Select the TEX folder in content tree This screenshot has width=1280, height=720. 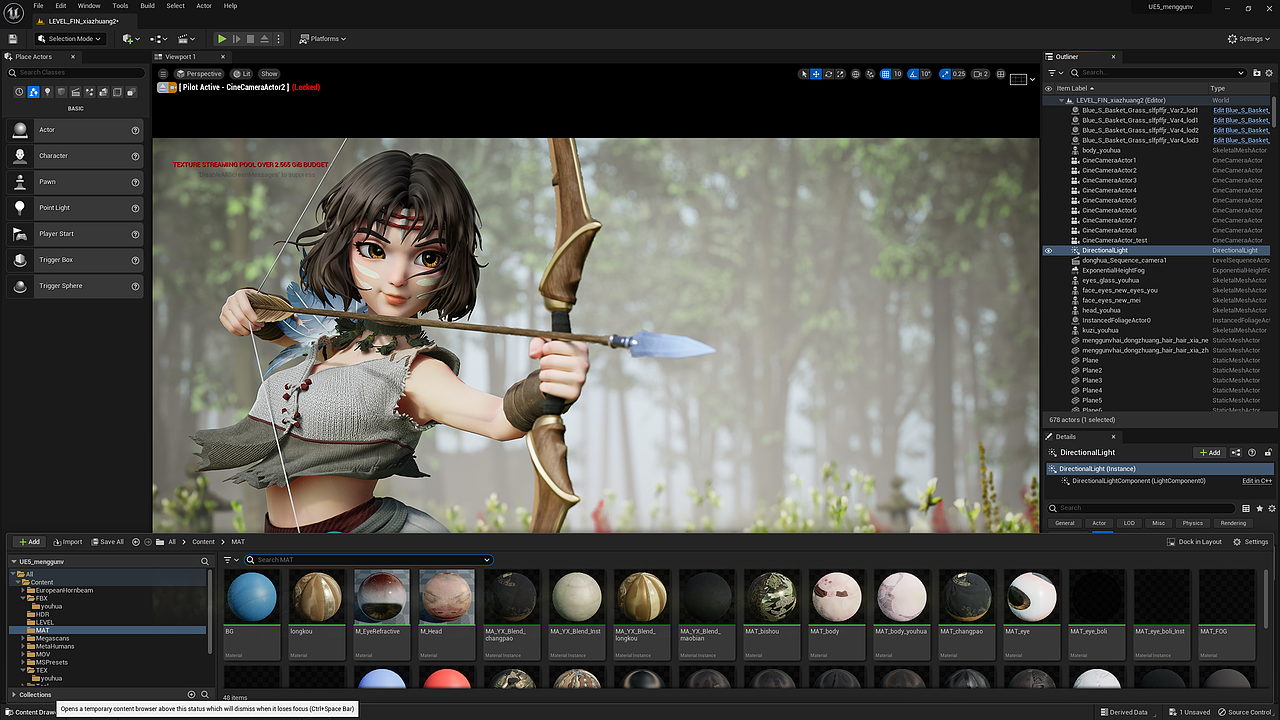[x=42, y=670]
